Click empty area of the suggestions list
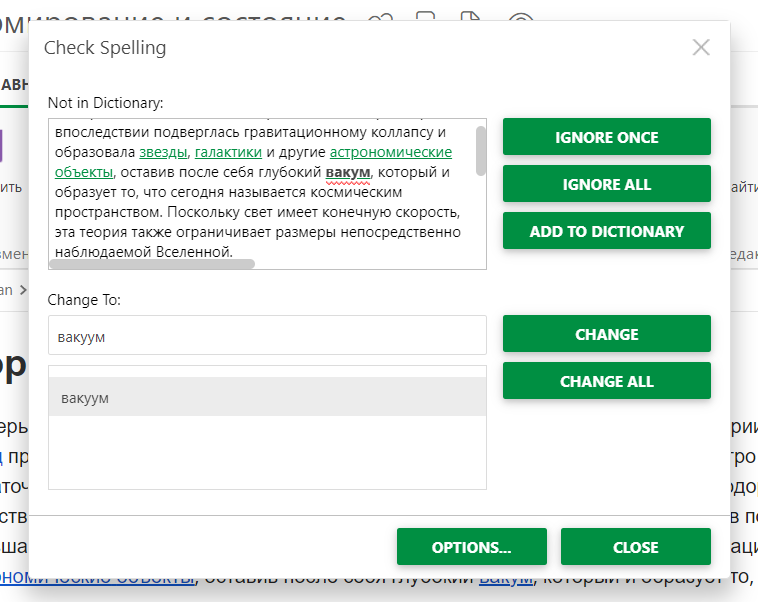Viewport: 758px width, 602px height. 267,455
